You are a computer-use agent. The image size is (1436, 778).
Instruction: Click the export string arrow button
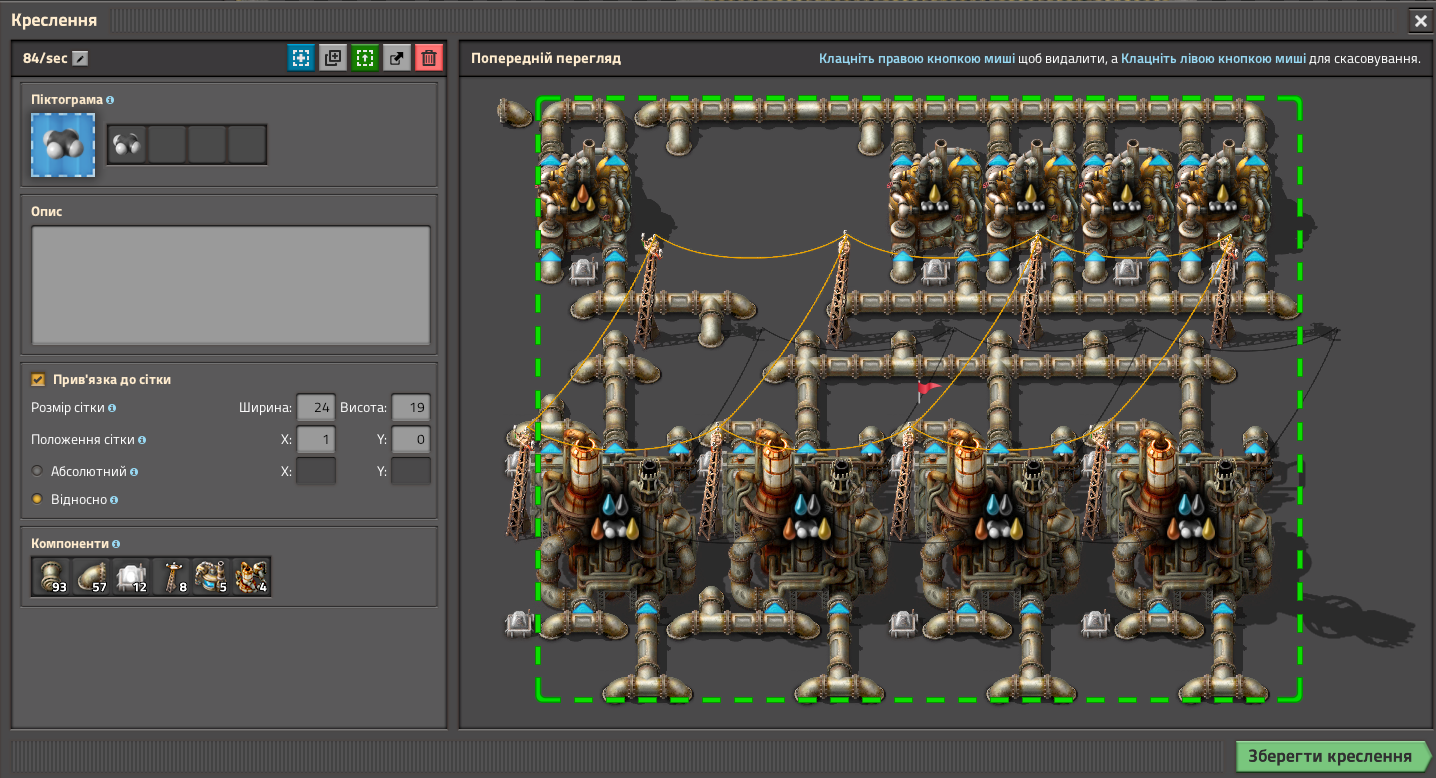(397, 58)
